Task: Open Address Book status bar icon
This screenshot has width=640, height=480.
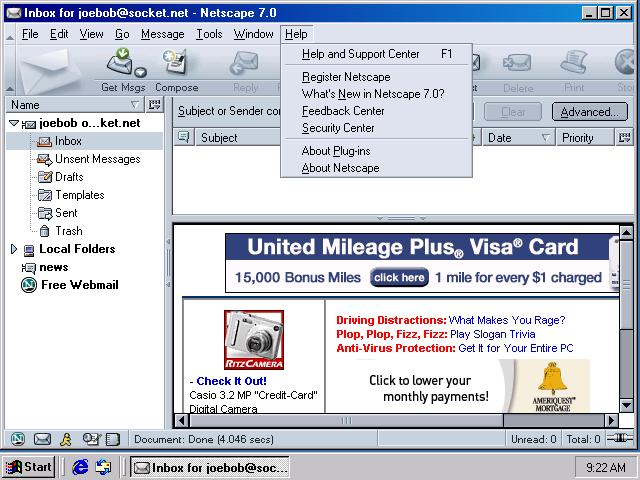Action: 113,439
